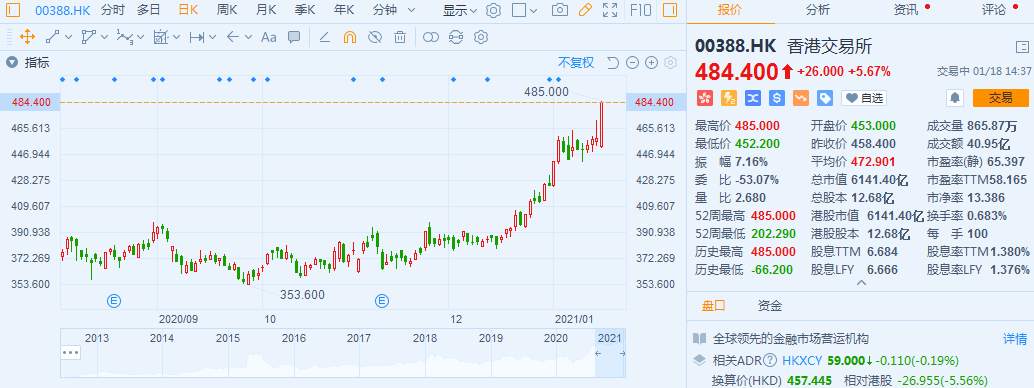1034x388 pixels.
Task: Click the quote panel list icon
Action: click(x=1021, y=47)
